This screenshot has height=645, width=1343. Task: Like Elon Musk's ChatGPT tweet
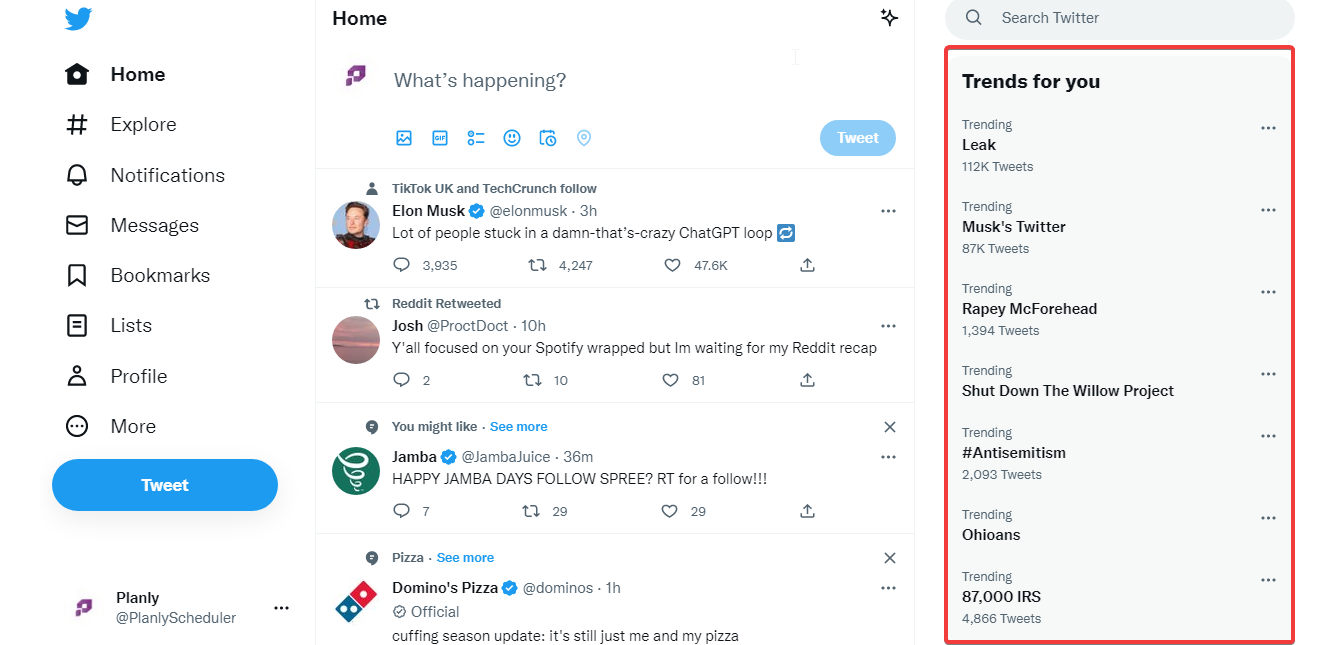pos(673,265)
